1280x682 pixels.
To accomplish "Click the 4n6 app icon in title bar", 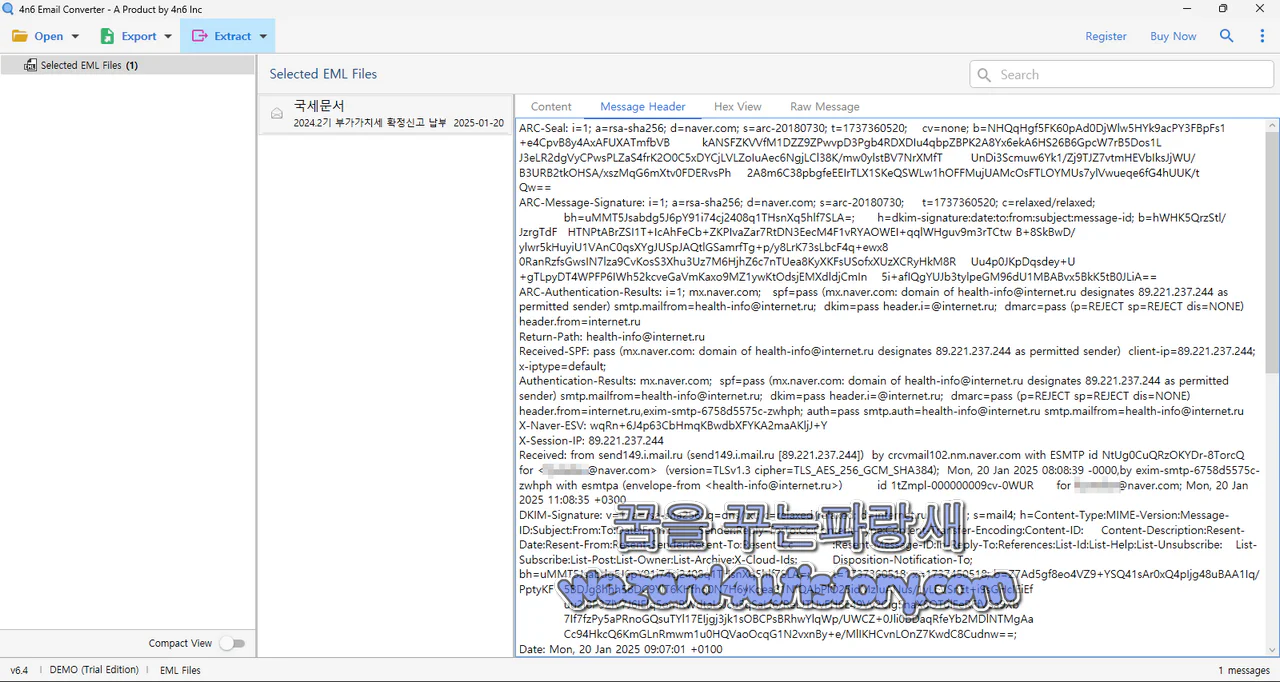I will click(10, 8).
